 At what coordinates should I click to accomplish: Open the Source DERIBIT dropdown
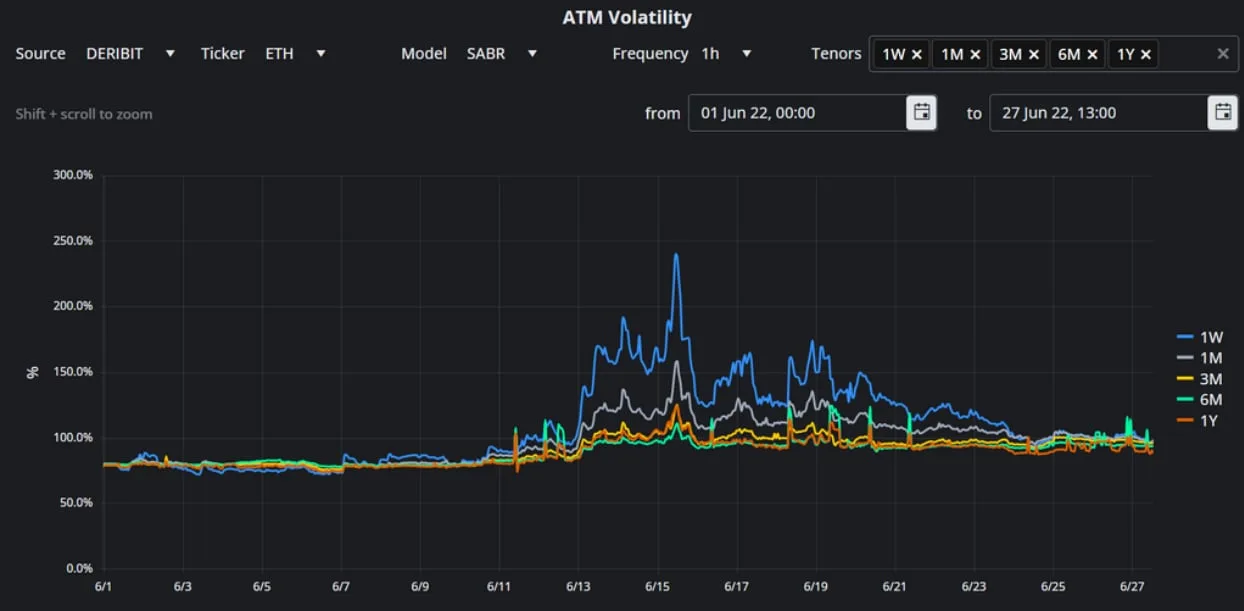click(x=131, y=54)
